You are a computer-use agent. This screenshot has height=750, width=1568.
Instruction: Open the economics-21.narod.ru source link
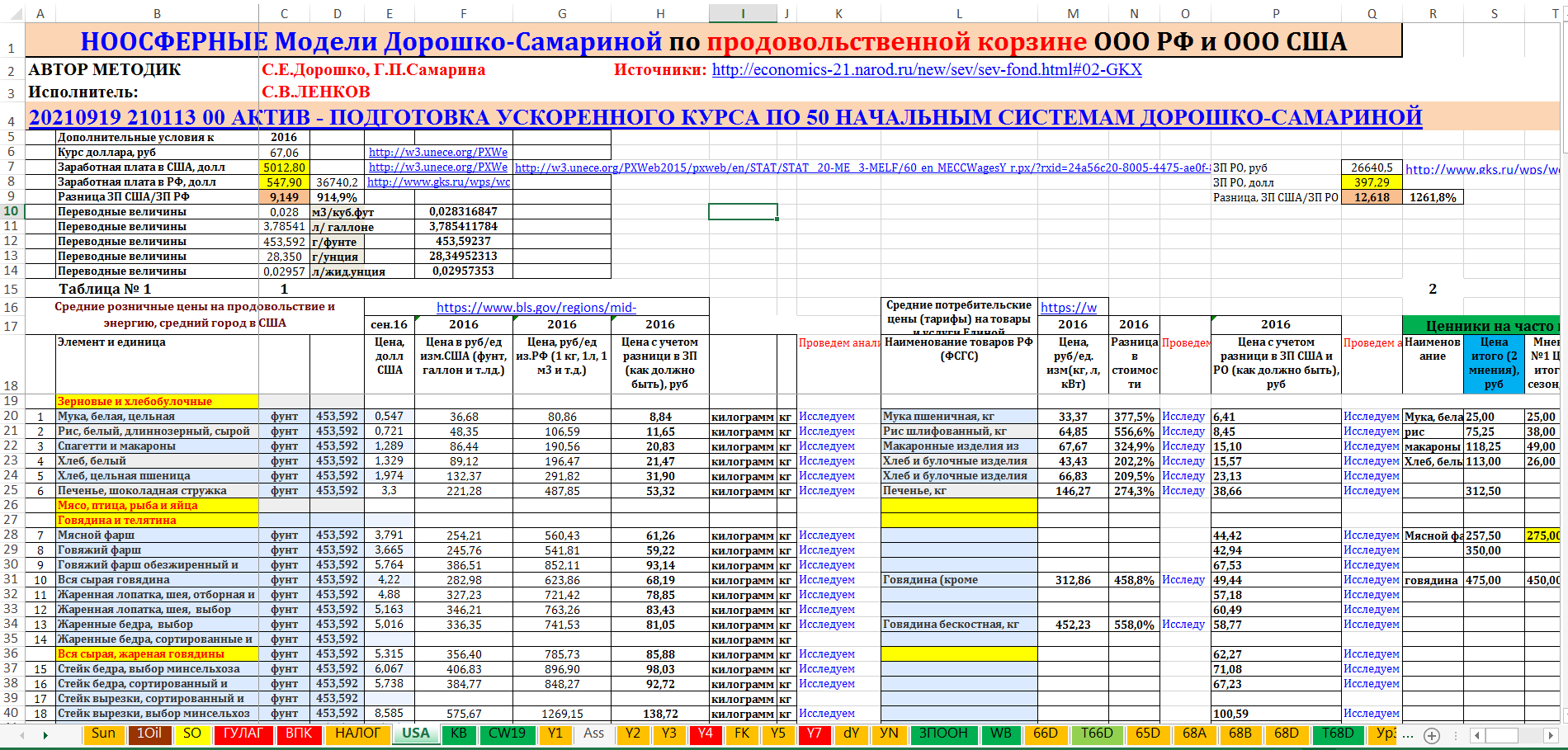click(x=926, y=70)
